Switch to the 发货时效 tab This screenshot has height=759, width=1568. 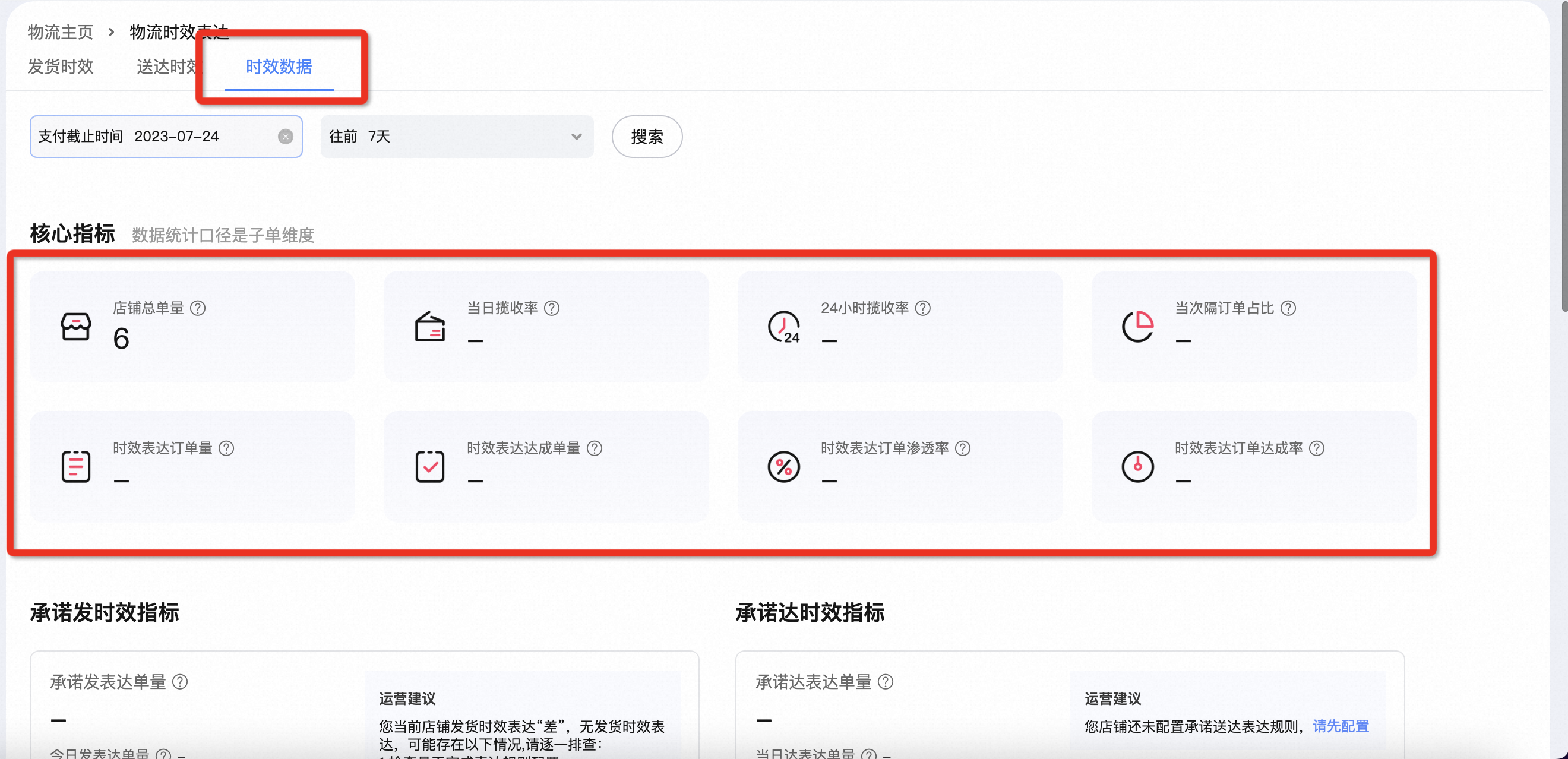[60, 67]
